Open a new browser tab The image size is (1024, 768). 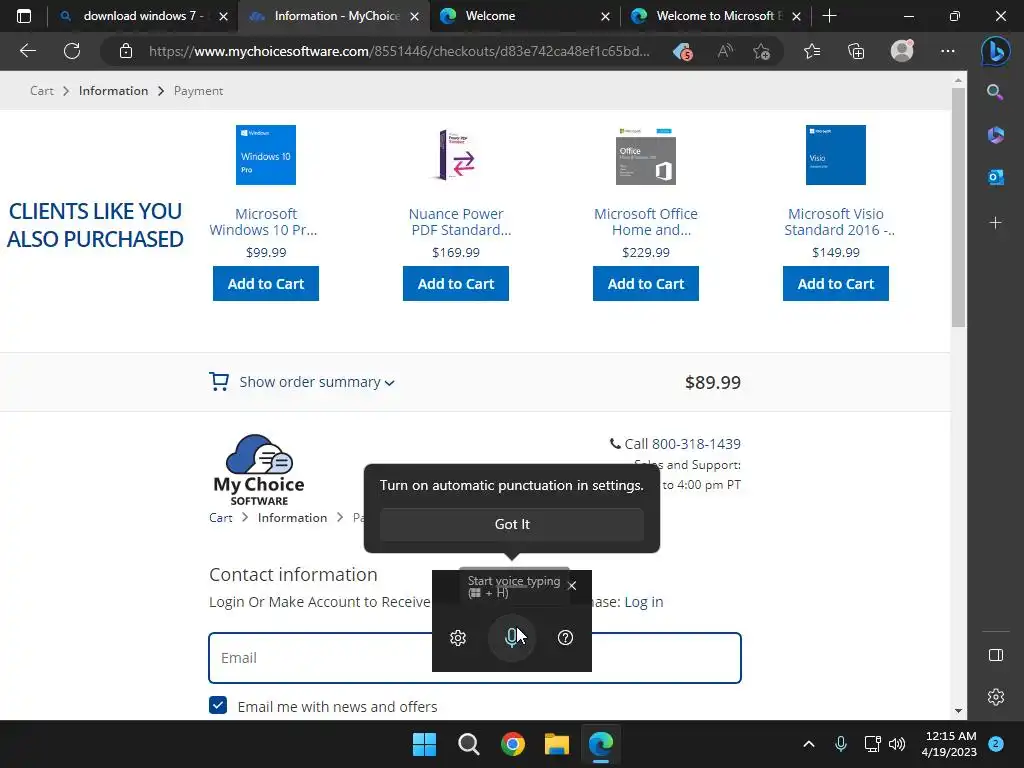tap(829, 16)
